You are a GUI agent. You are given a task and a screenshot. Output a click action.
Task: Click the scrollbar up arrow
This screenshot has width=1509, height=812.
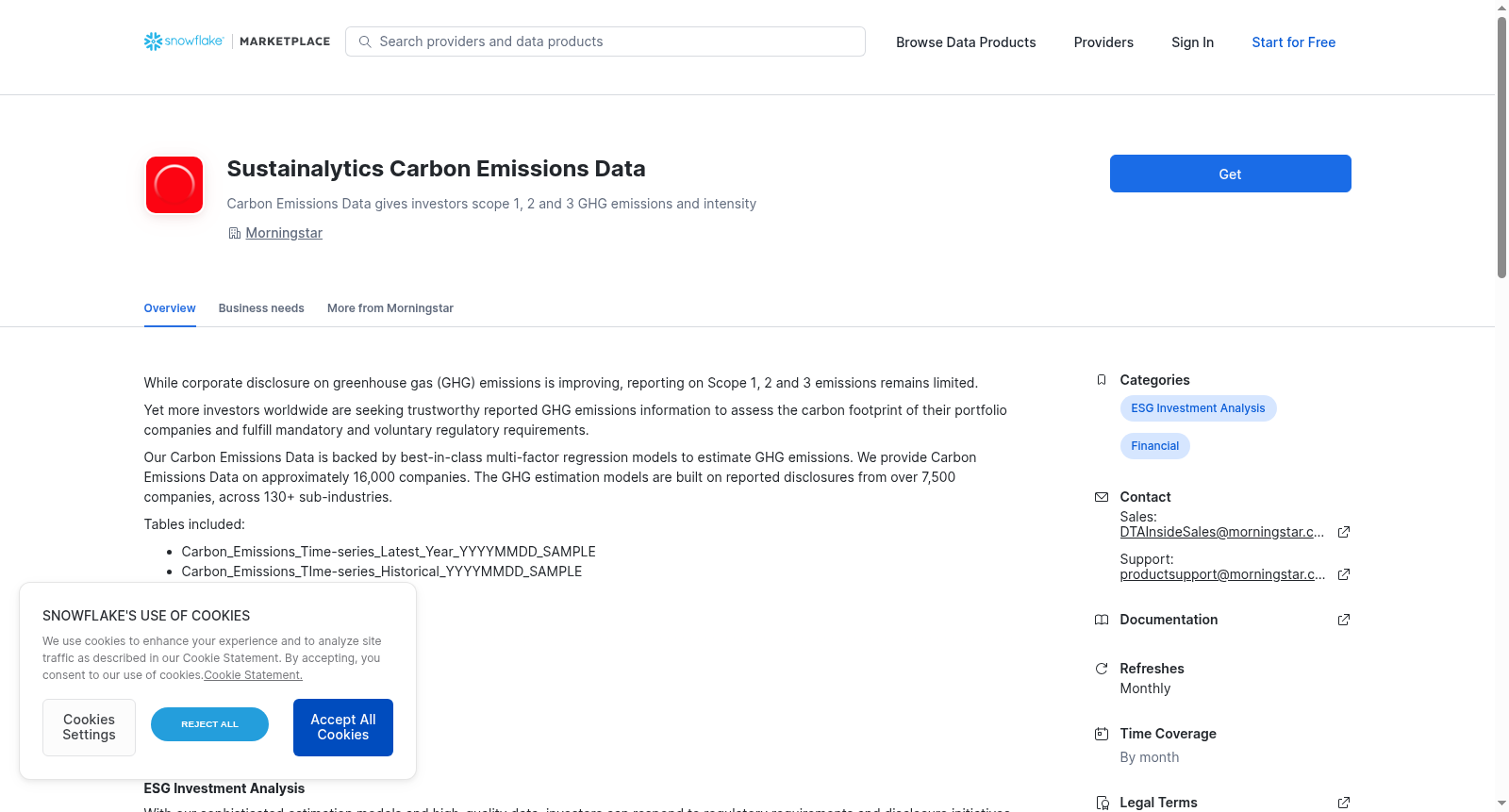click(1501, 8)
